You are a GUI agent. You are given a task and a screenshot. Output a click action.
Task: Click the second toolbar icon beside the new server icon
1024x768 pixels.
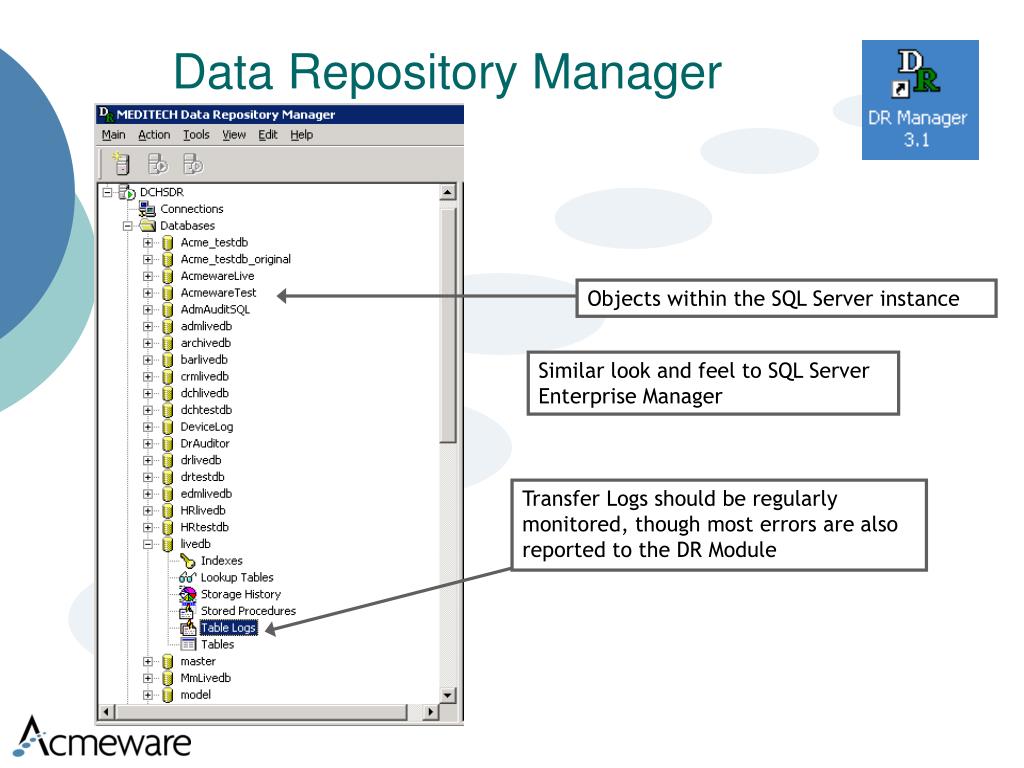(x=157, y=163)
